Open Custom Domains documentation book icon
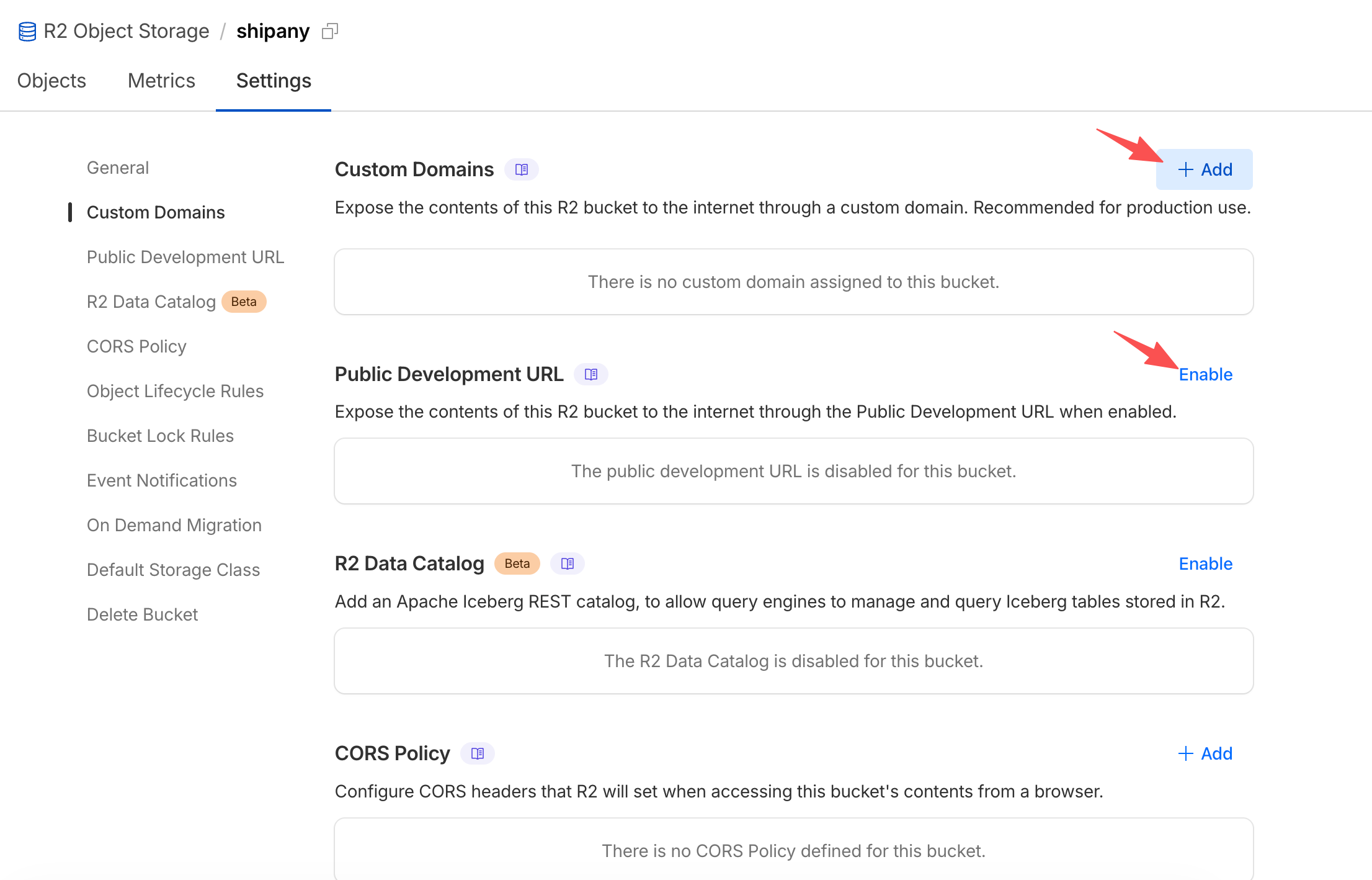Screen dimensions: 1372x880 click(522, 169)
